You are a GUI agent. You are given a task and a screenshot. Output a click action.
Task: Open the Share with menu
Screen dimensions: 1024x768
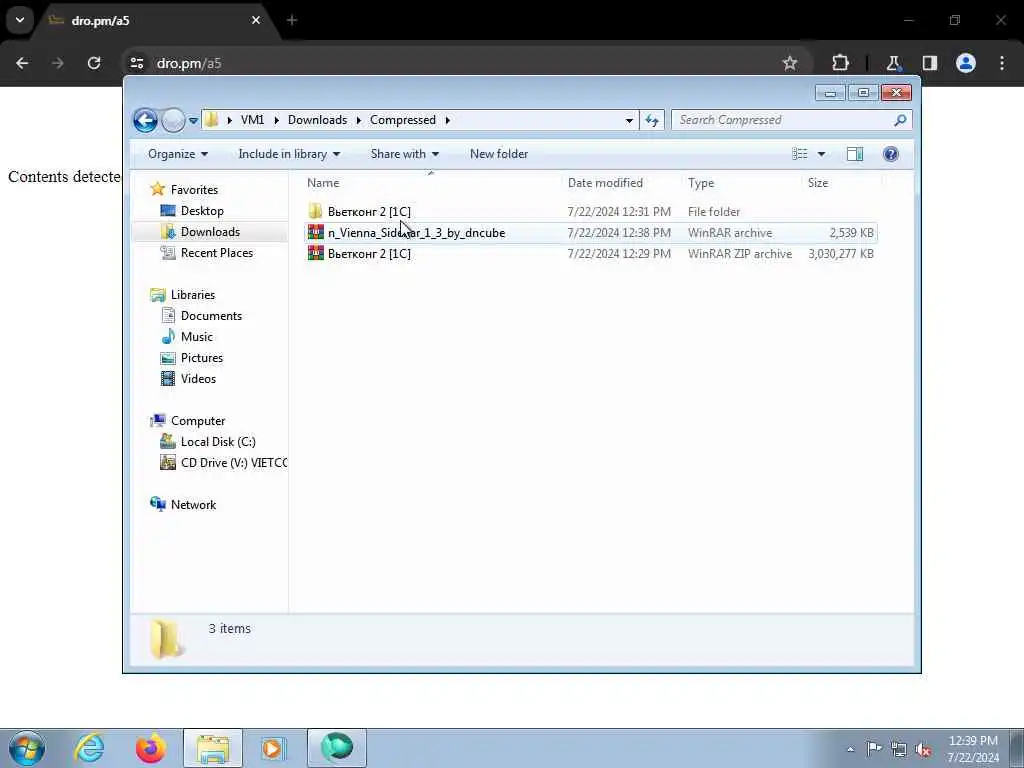tap(404, 154)
